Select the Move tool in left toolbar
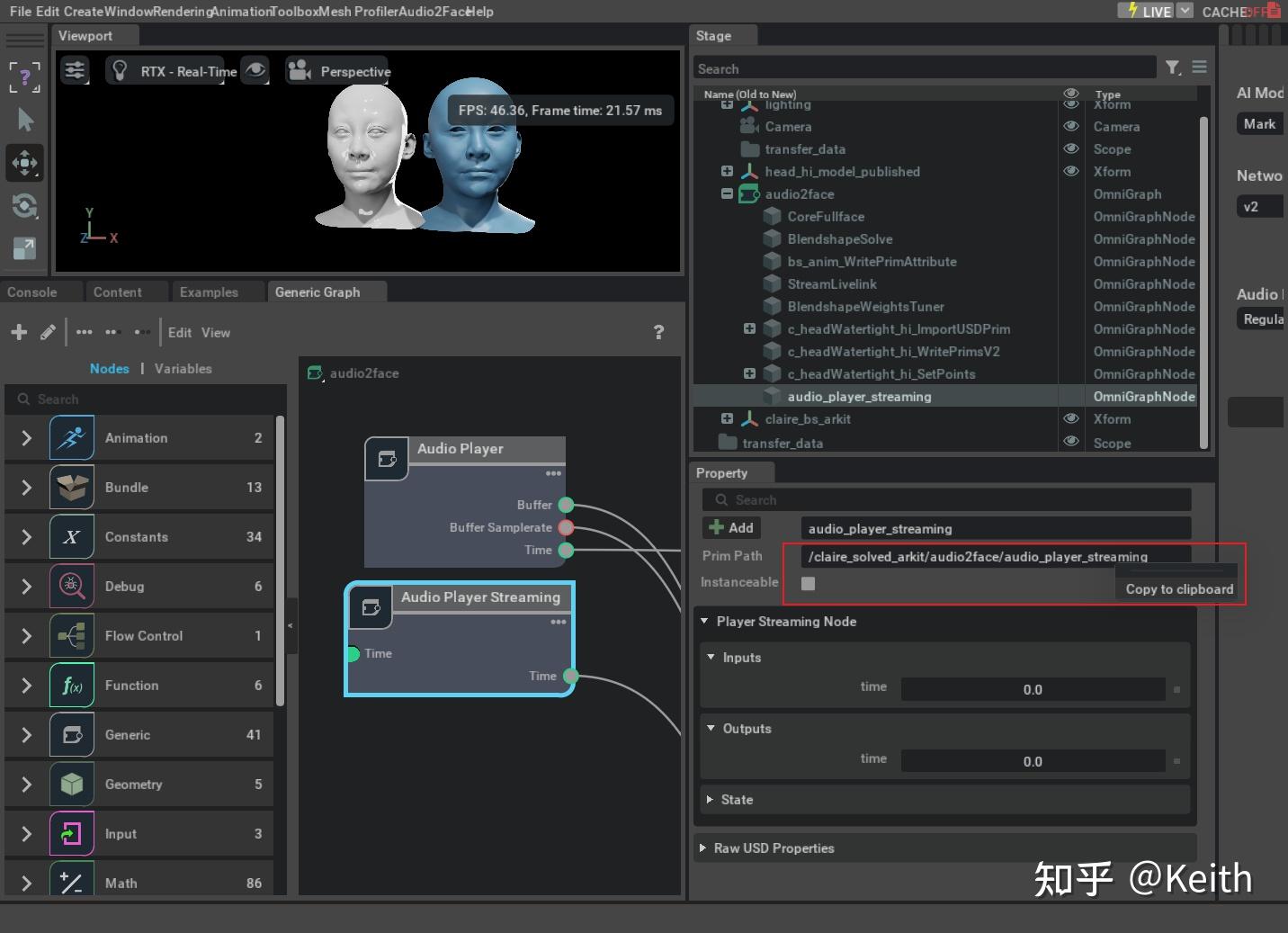1288x933 pixels. [24, 163]
